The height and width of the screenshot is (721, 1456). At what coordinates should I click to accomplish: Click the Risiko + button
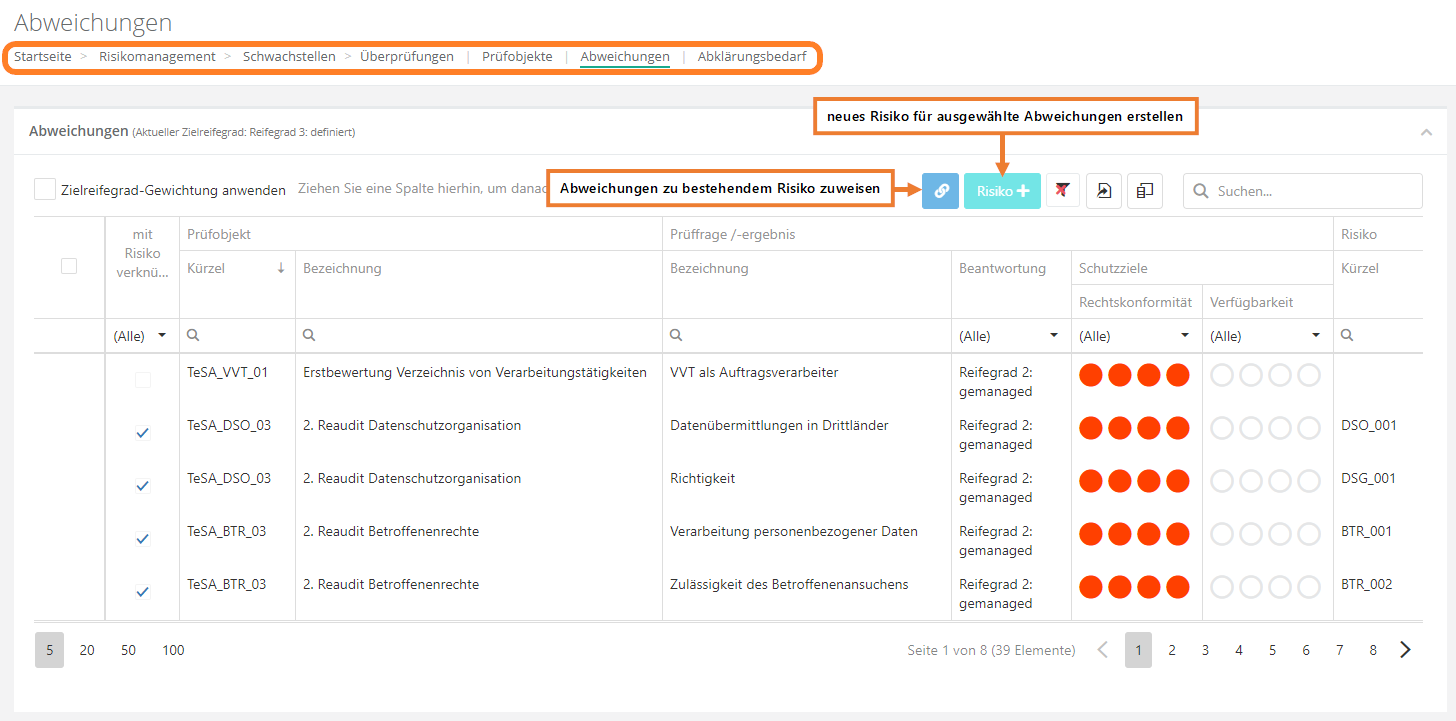(x=1002, y=190)
